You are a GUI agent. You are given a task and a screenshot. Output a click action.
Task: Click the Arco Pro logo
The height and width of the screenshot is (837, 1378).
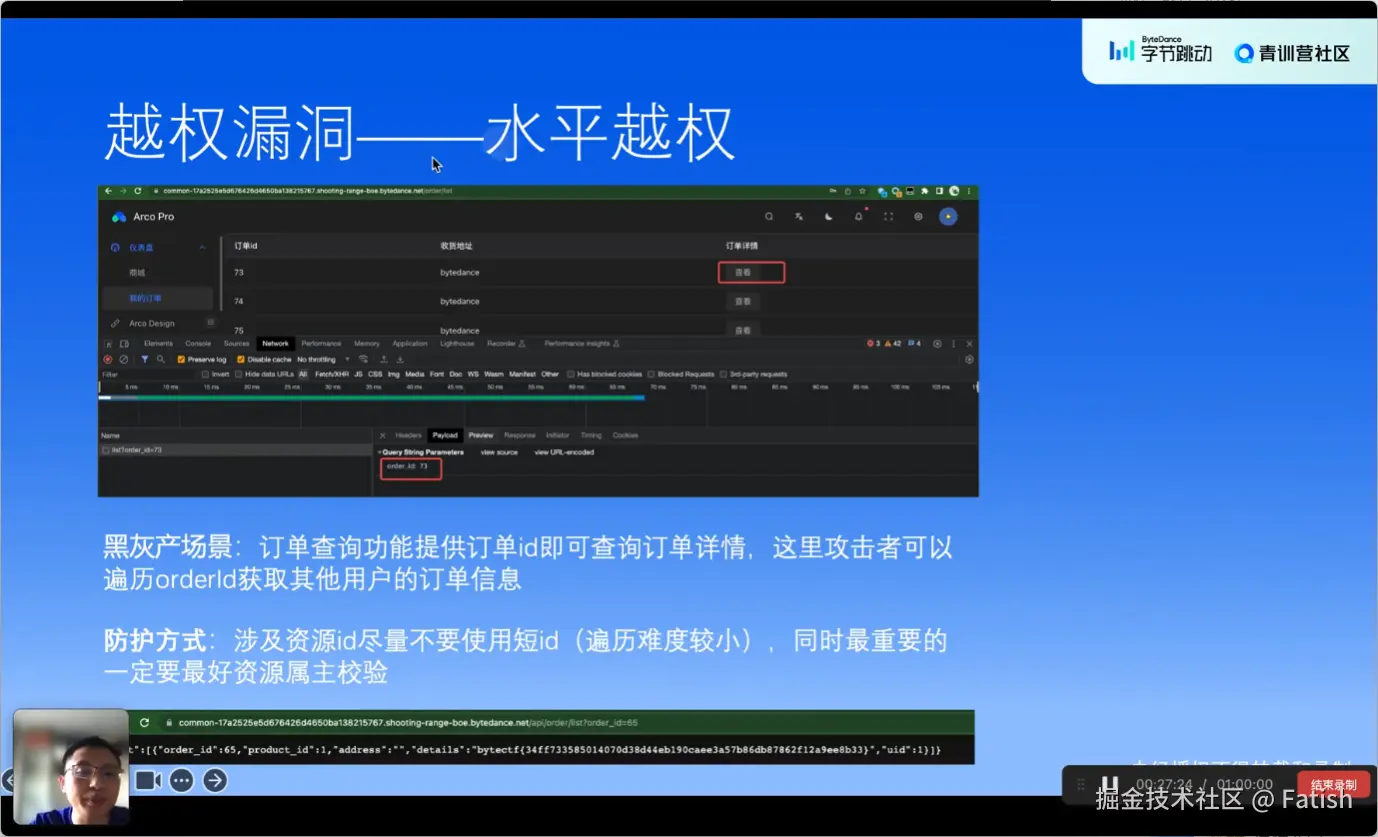(x=118, y=217)
